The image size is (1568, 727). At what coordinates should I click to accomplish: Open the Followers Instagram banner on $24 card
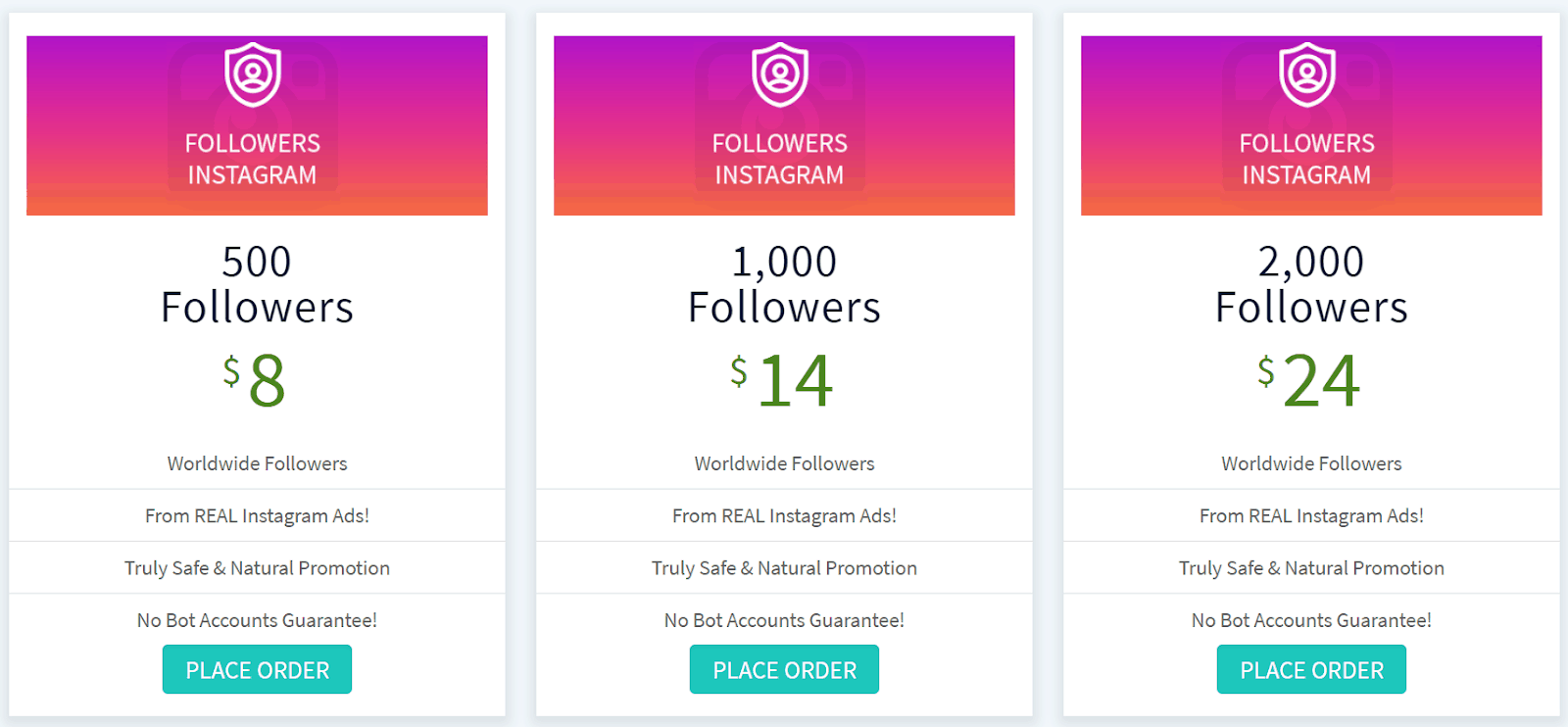[1311, 125]
